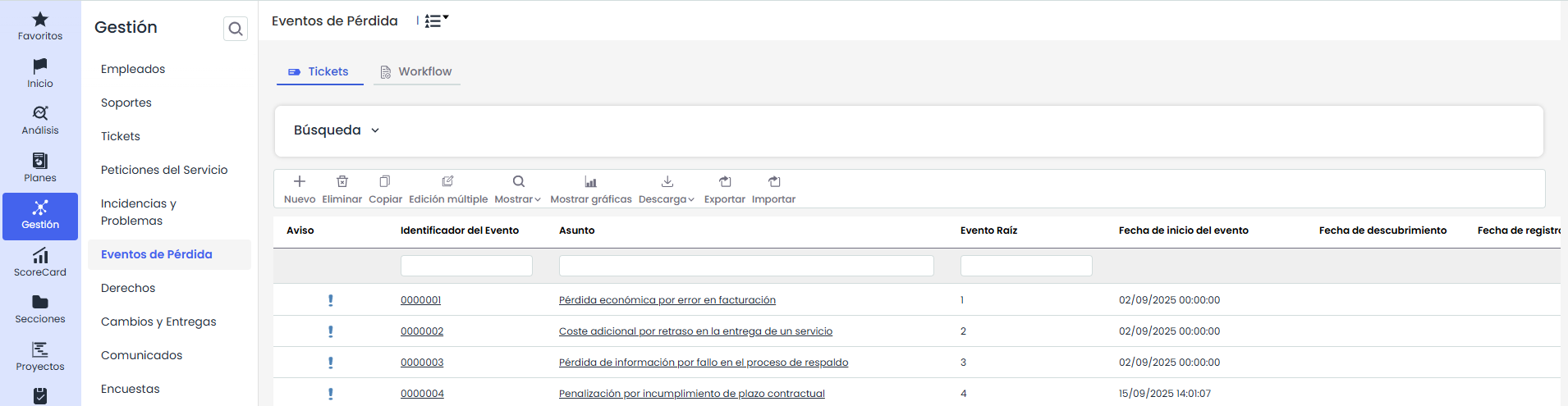Go to Inicio flag icon
Image resolution: width=1568 pixels, height=406 pixels.
tap(40, 66)
